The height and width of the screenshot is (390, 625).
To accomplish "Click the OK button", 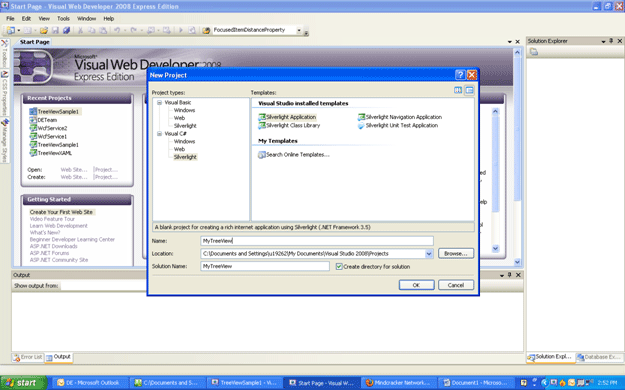I will point(417,285).
